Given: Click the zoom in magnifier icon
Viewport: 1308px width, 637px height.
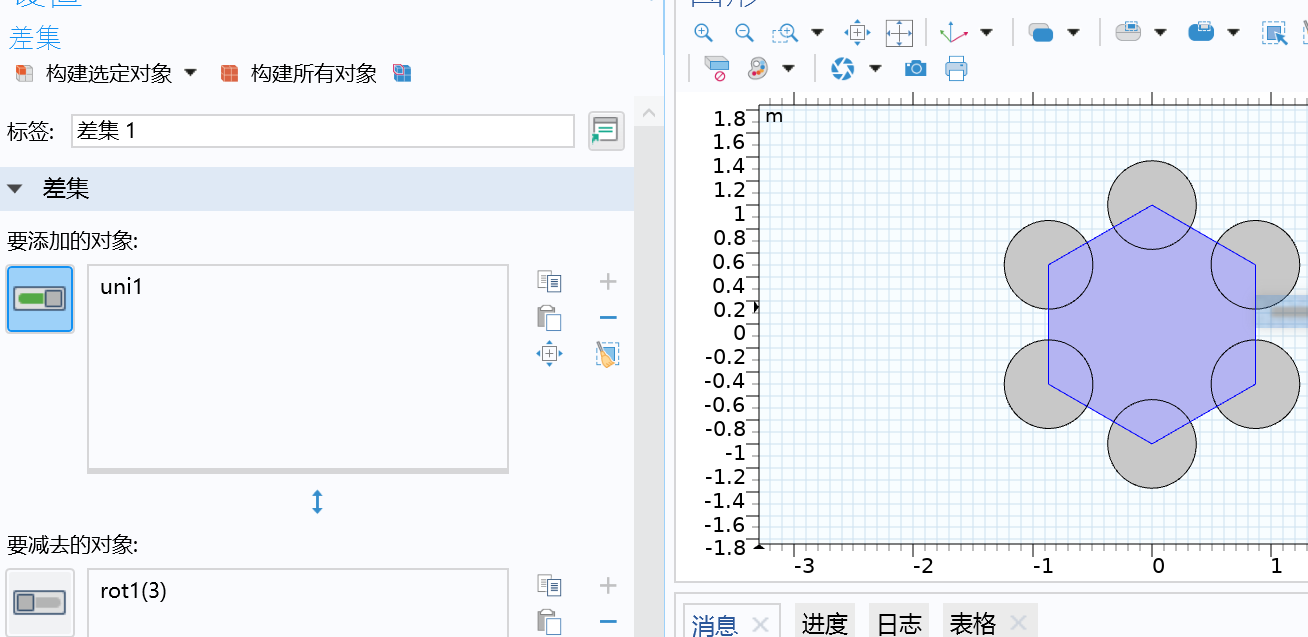Looking at the screenshot, I should [703, 32].
